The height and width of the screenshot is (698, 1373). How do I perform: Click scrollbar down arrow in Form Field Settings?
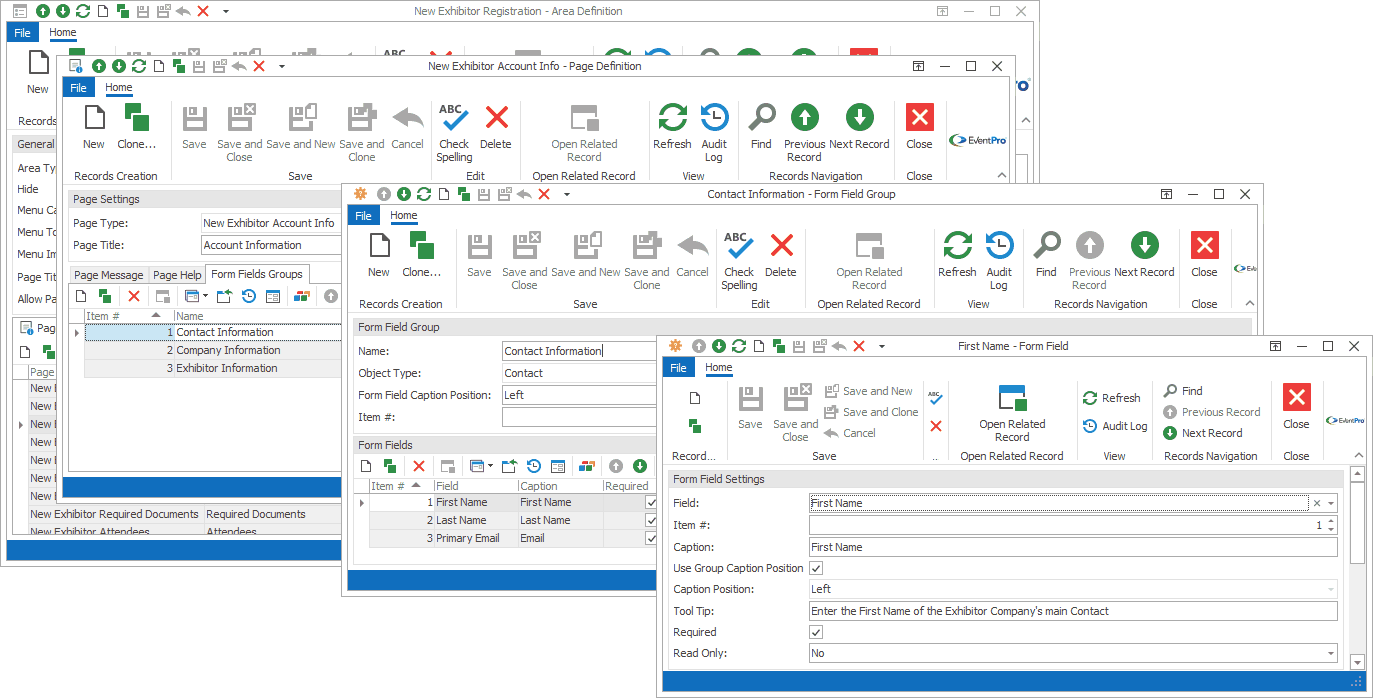pyautogui.click(x=1357, y=662)
